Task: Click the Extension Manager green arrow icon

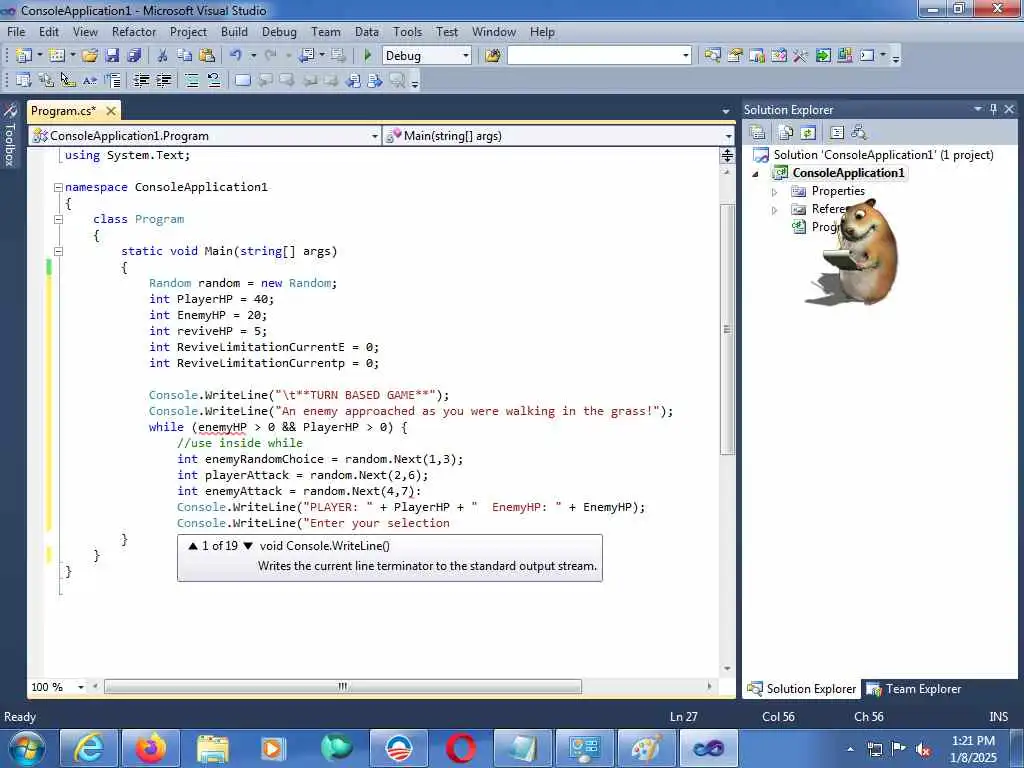Action: 823,56
